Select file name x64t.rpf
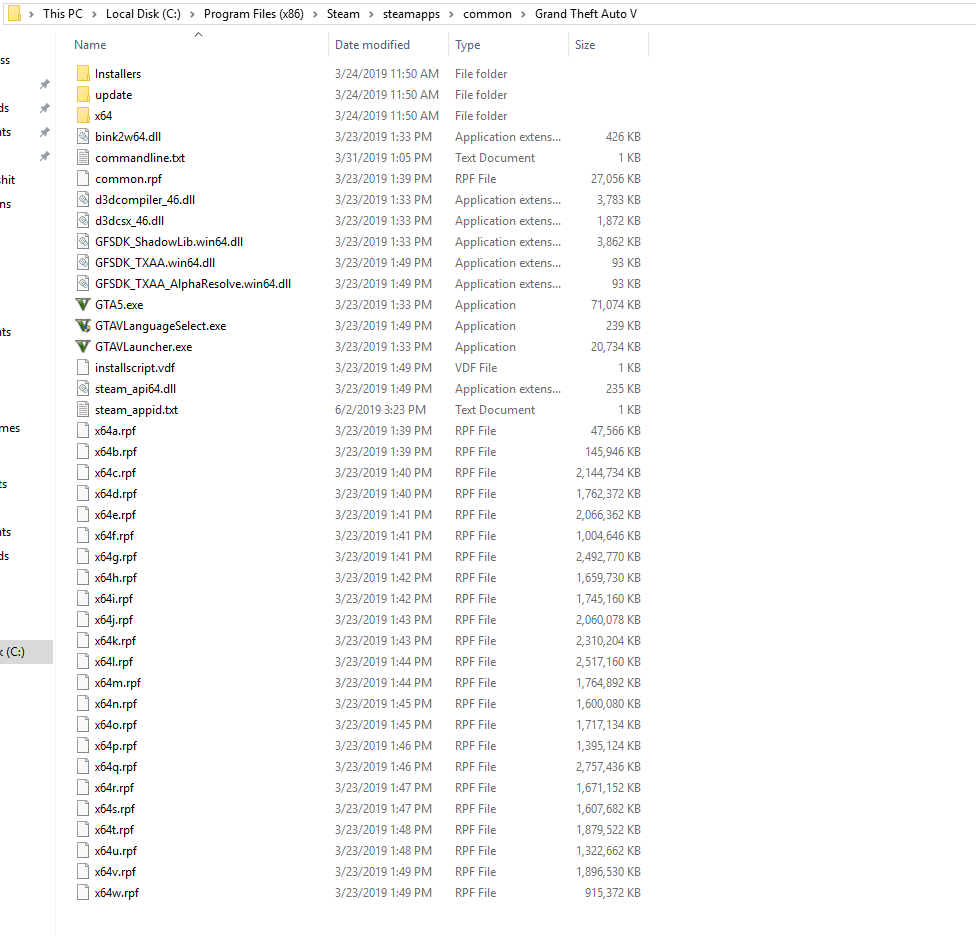Image resolution: width=976 pixels, height=936 pixels. (115, 830)
